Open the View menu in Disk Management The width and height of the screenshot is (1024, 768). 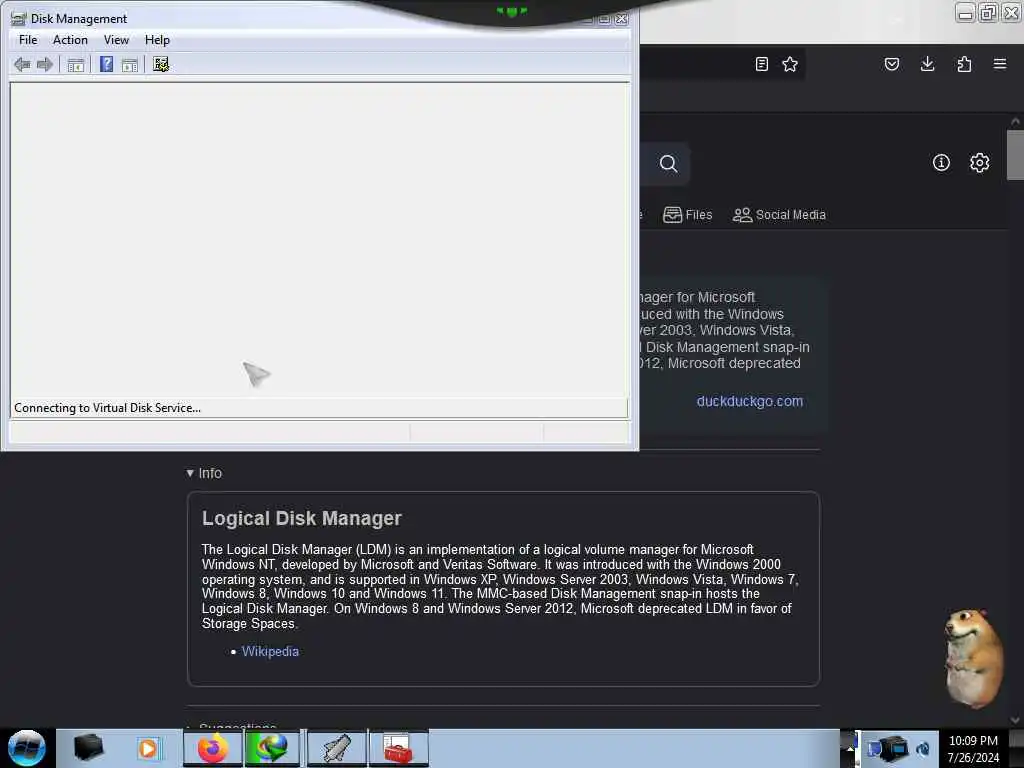(116, 40)
